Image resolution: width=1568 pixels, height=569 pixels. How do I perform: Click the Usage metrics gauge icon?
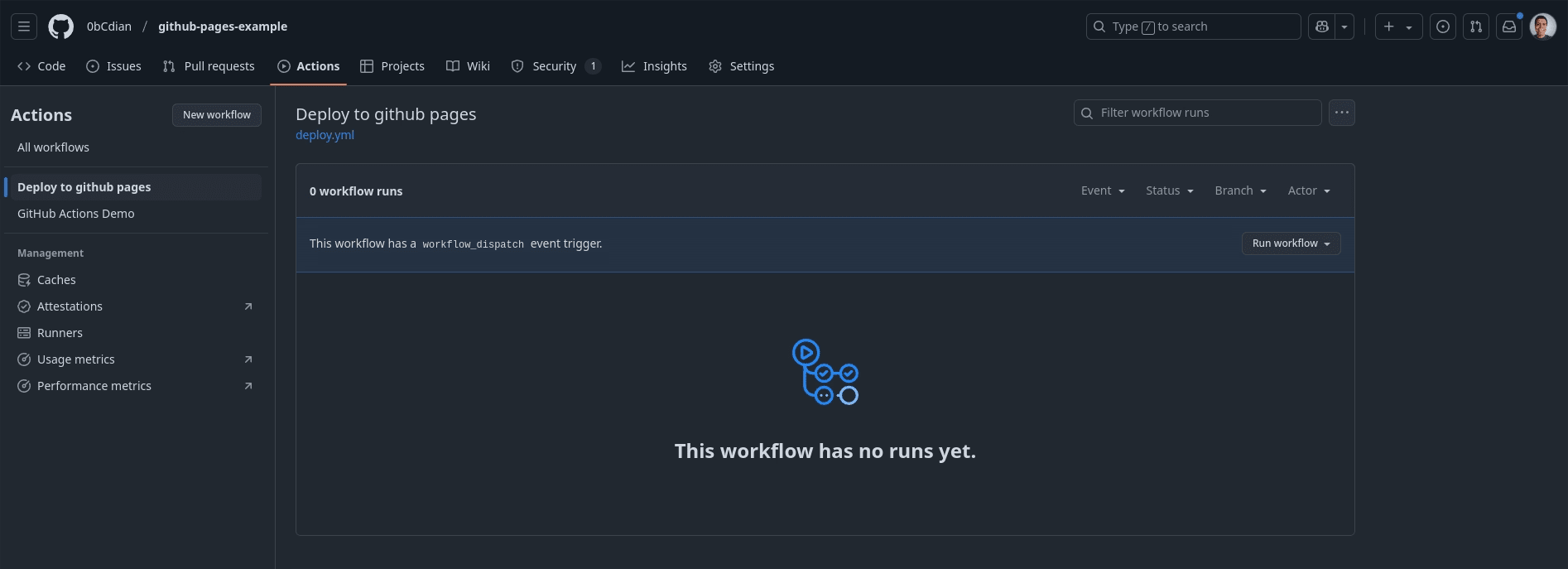(24, 359)
